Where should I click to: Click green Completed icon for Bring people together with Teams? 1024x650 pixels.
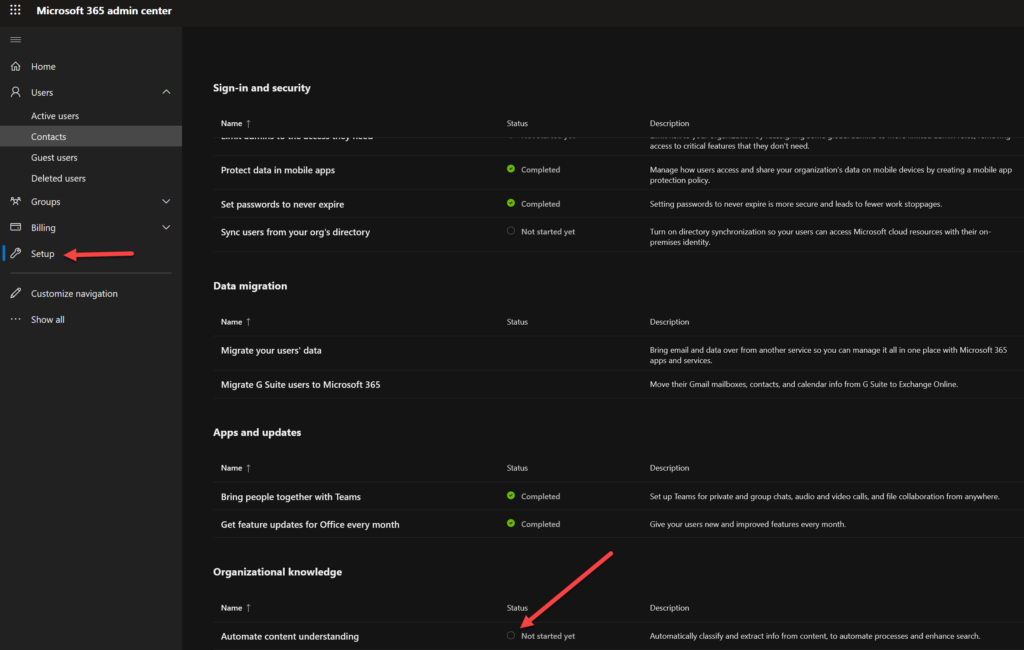[x=511, y=495]
